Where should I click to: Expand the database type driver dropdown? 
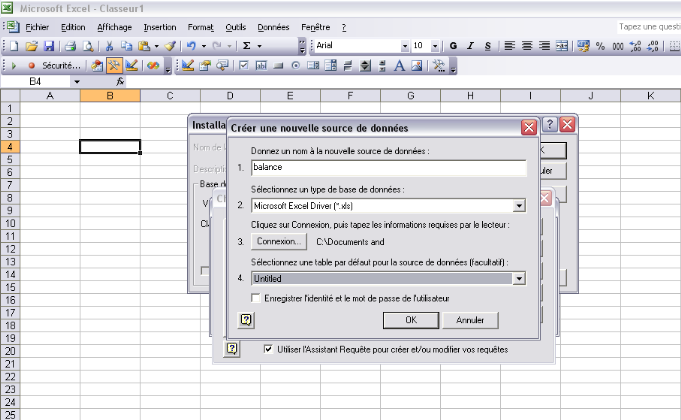(519, 206)
